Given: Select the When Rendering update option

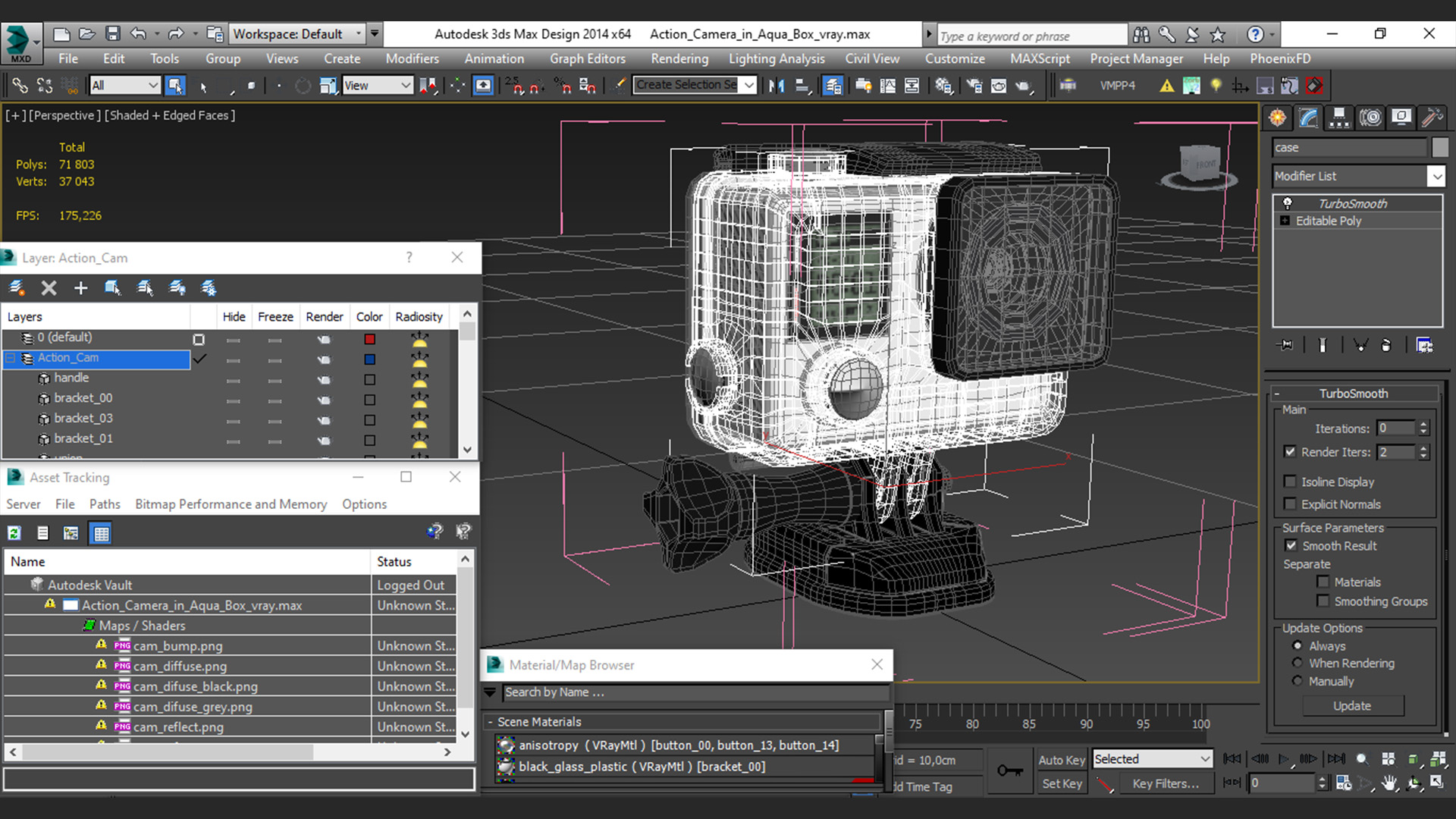Looking at the screenshot, I should point(1298,663).
